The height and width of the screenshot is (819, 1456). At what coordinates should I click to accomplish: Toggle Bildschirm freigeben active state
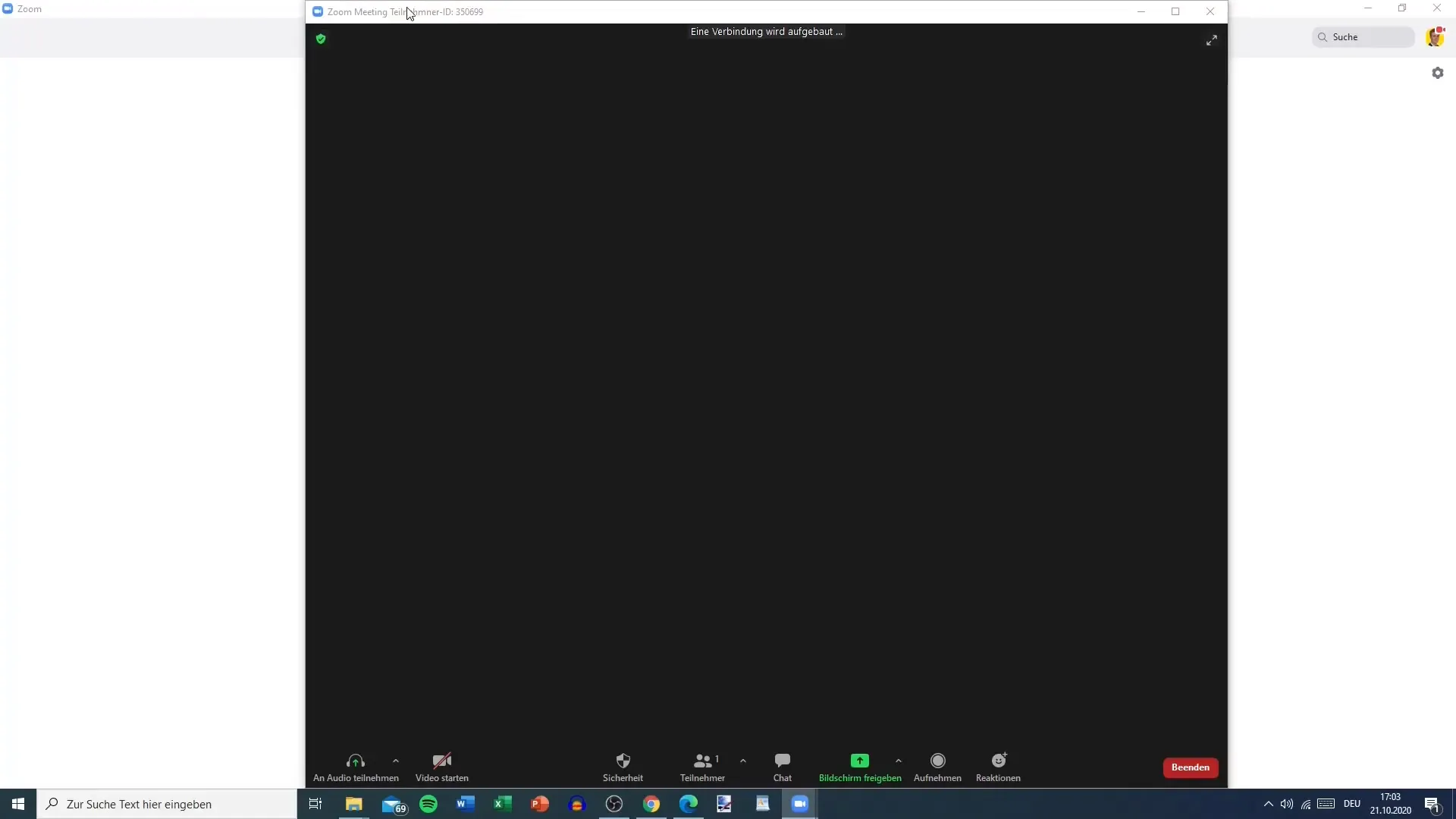point(860,766)
